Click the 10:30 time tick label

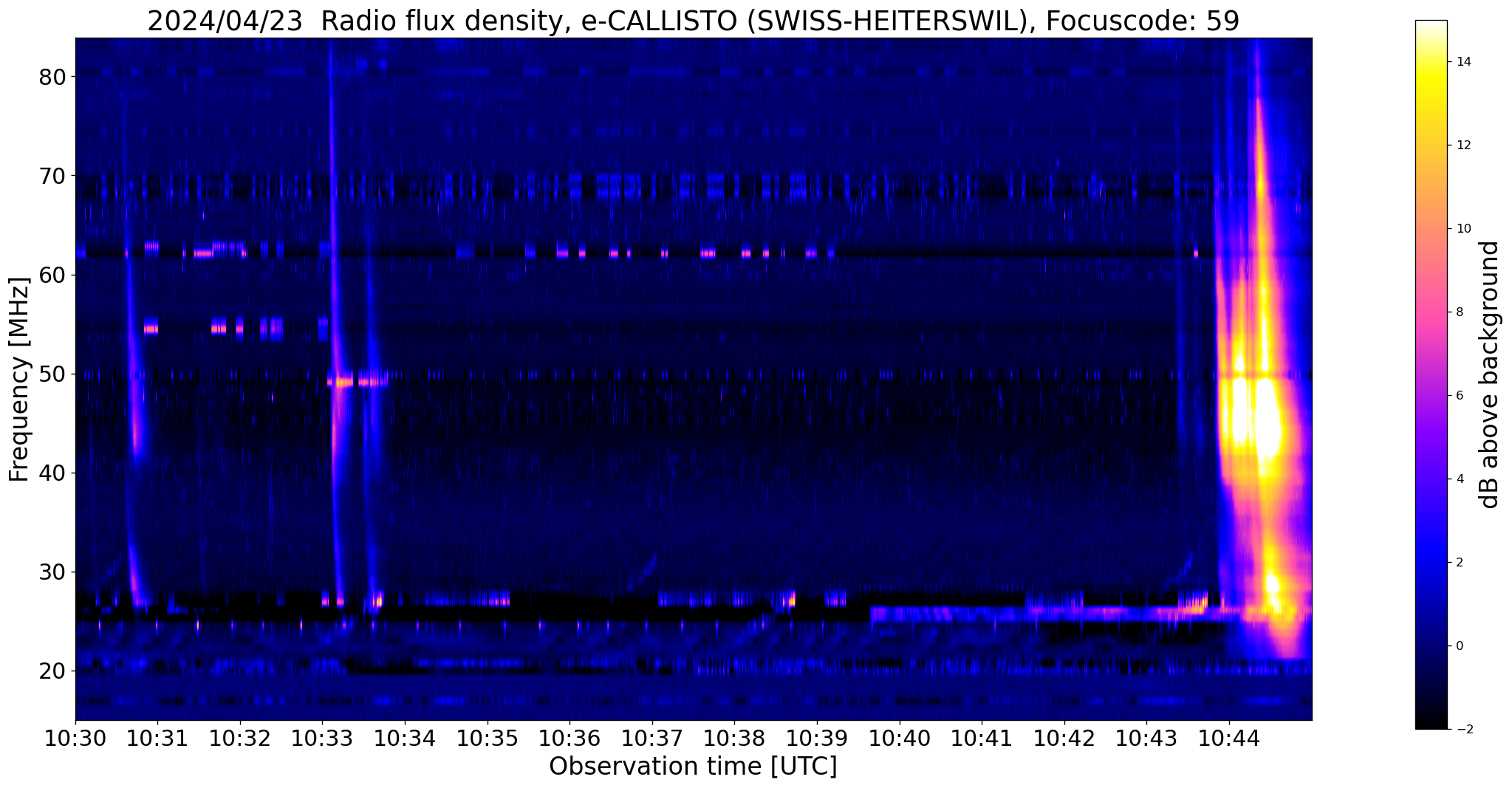tap(75, 738)
